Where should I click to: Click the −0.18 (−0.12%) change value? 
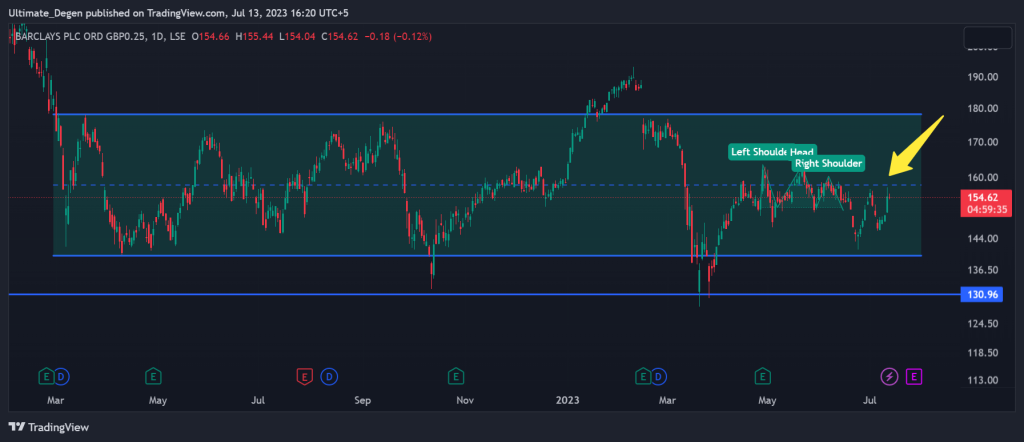pyautogui.click(x=399, y=37)
